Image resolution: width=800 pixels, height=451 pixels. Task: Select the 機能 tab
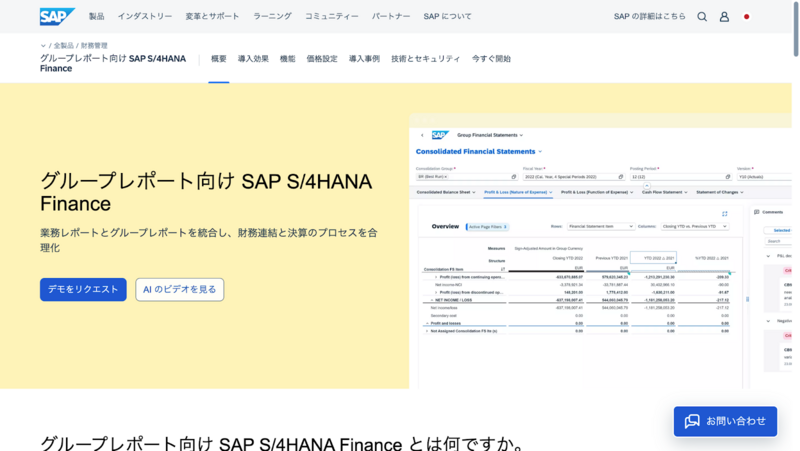pos(288,59)
